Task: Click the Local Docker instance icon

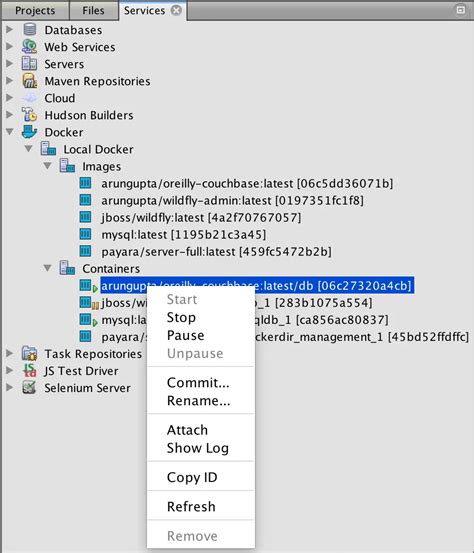Action: click(x=48, y=148)
